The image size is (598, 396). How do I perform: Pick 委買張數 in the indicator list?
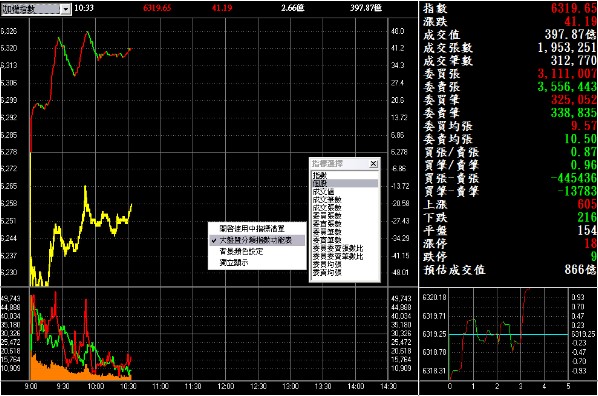click(327, 216)
